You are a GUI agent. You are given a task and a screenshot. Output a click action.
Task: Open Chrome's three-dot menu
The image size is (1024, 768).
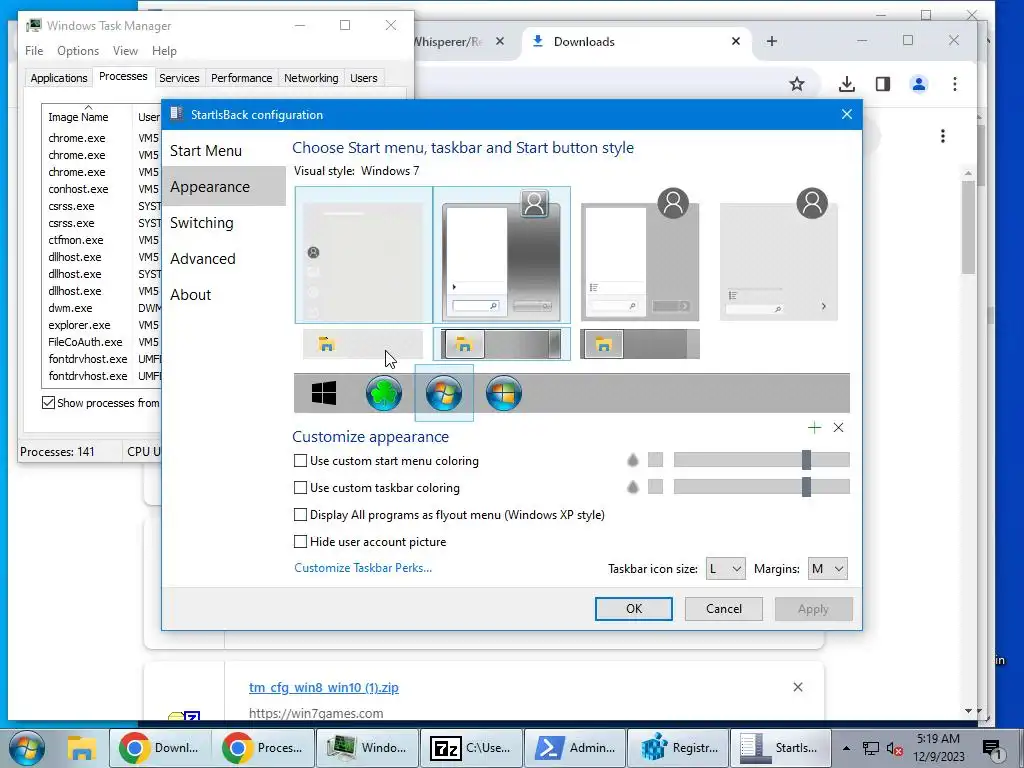pos(955,84)
